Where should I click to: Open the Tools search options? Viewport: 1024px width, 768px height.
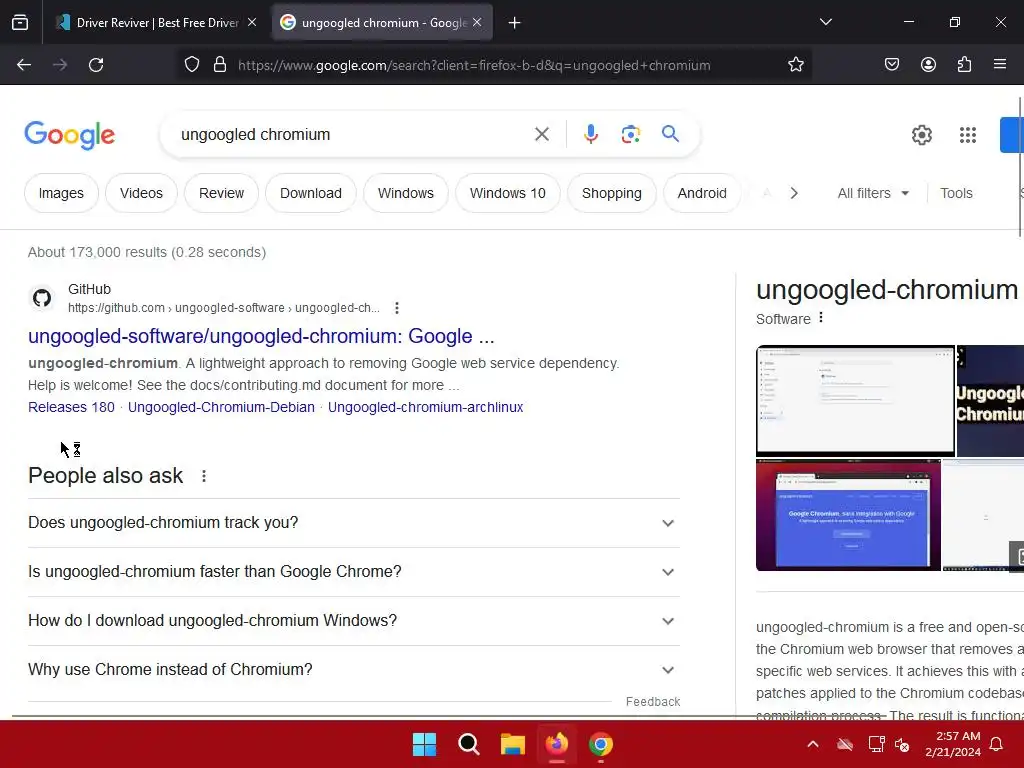pyautogui.click(x=956, y=193)
